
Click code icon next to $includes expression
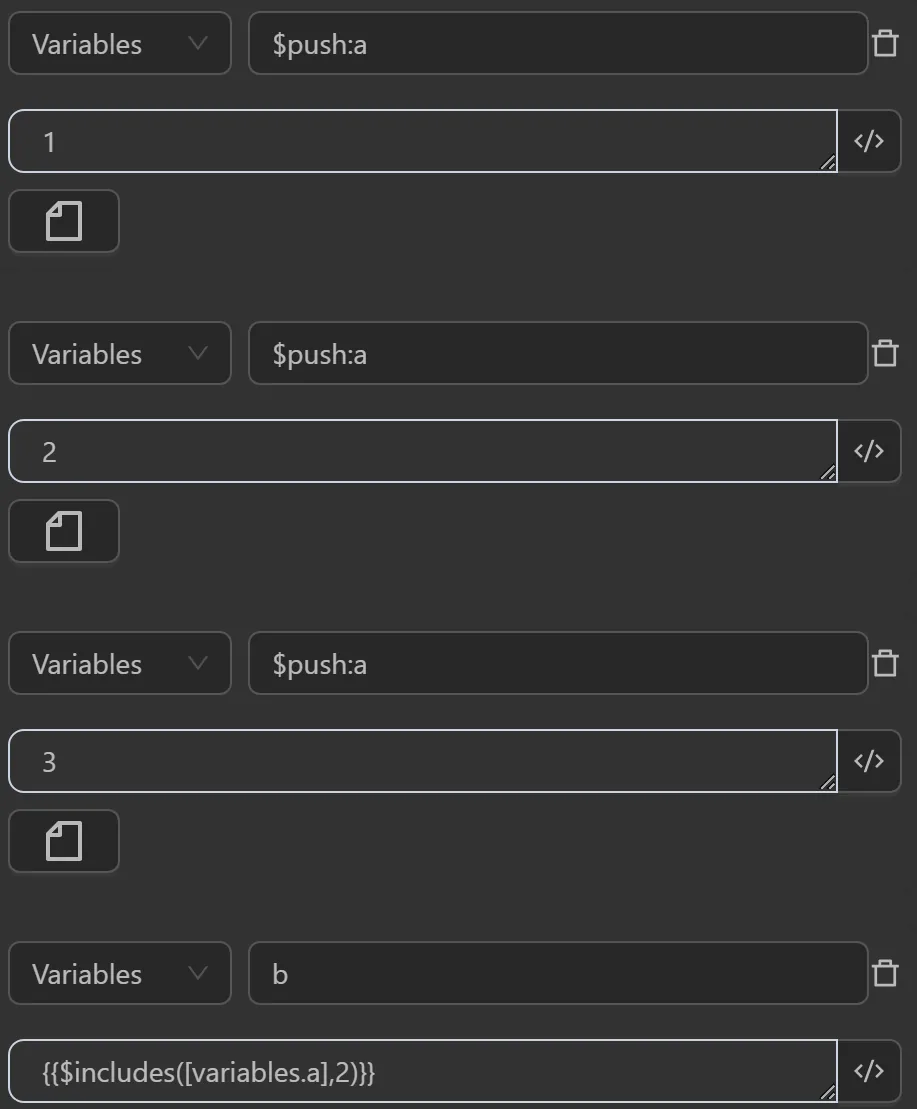869,1071
